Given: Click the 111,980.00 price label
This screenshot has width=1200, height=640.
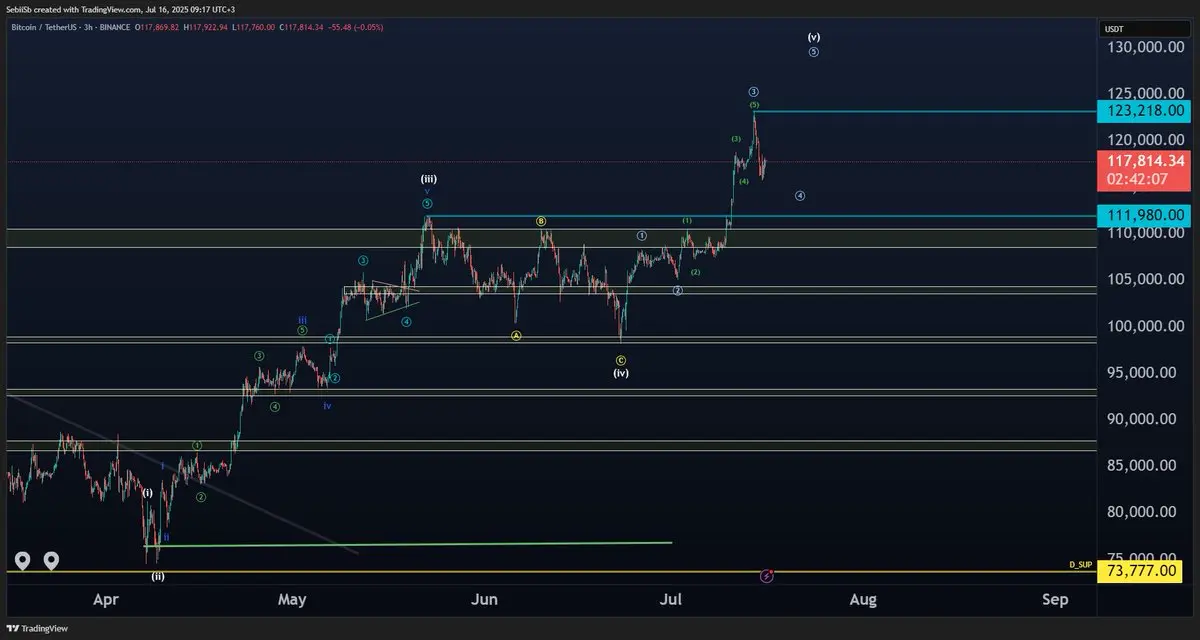Looking at the screenshot, I should (x=1144, y=215).
